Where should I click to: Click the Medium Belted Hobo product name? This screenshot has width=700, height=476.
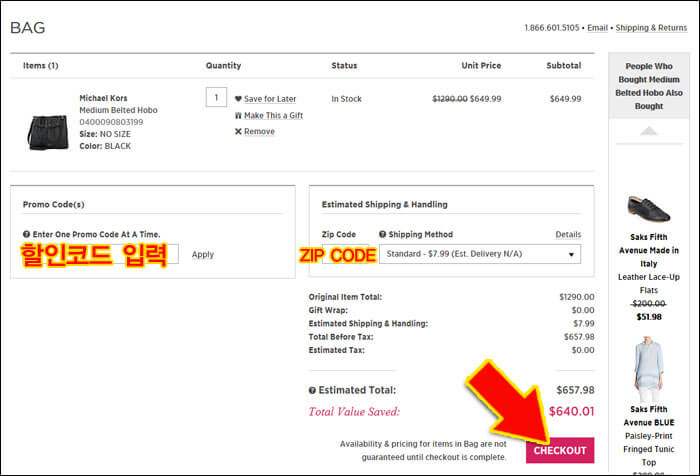[118, 110]
